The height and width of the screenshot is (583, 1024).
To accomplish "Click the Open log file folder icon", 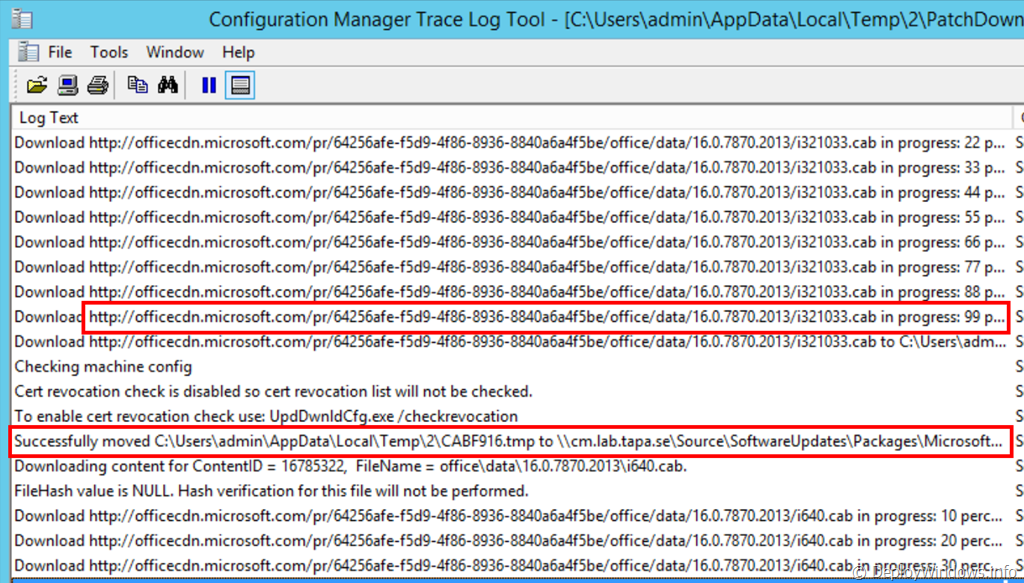I will [37, 86].
